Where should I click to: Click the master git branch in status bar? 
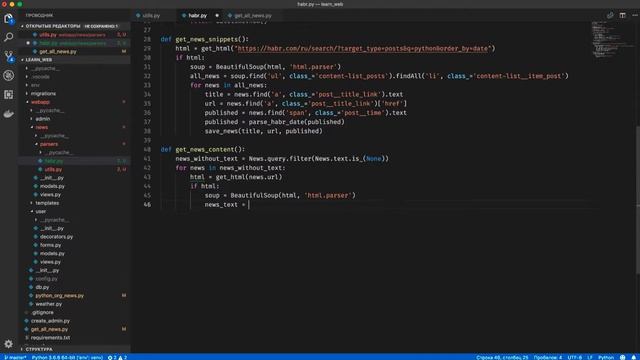16,357
